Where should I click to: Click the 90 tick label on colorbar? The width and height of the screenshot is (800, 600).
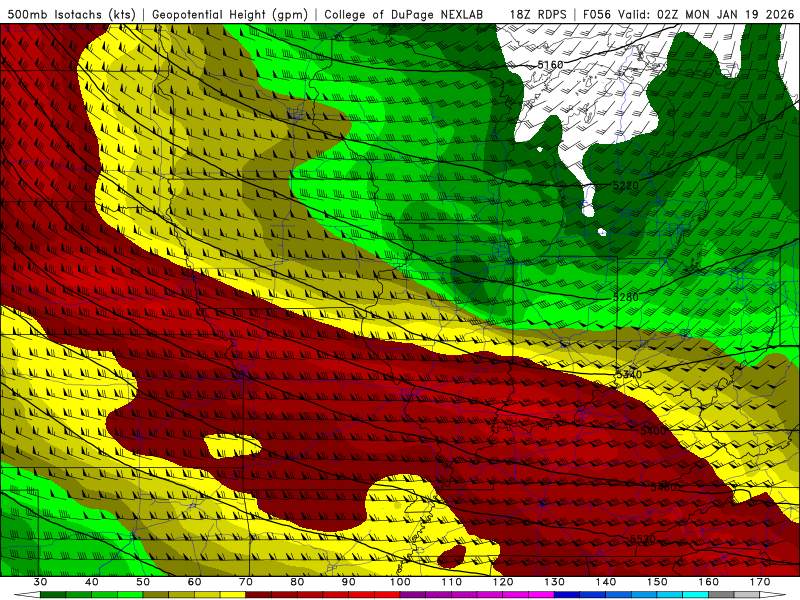pyautogui.click(x=348, y=582)
